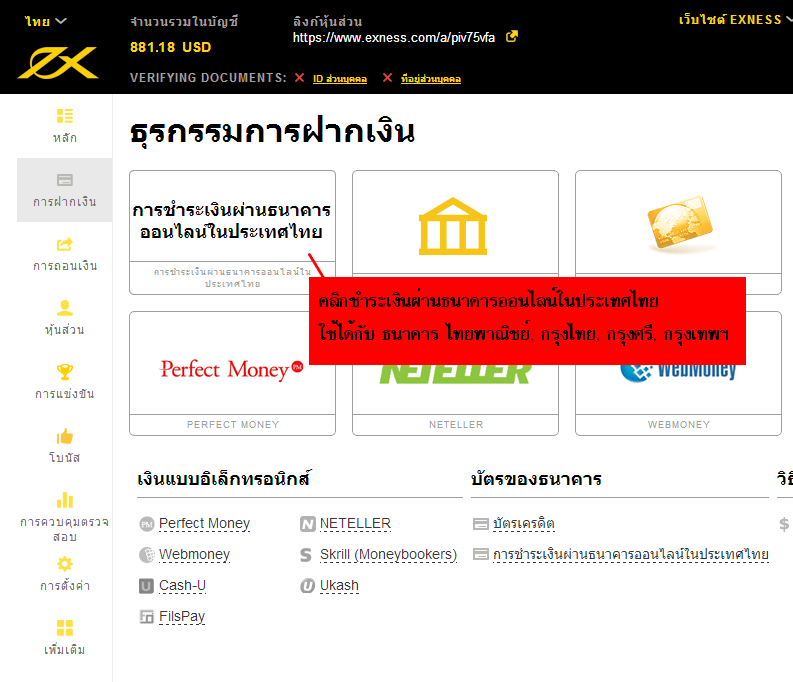793x682 pixels.
Task: Open เพิ่มเติม more menu label
Action: pyautogui.click(x=65, y=649)
